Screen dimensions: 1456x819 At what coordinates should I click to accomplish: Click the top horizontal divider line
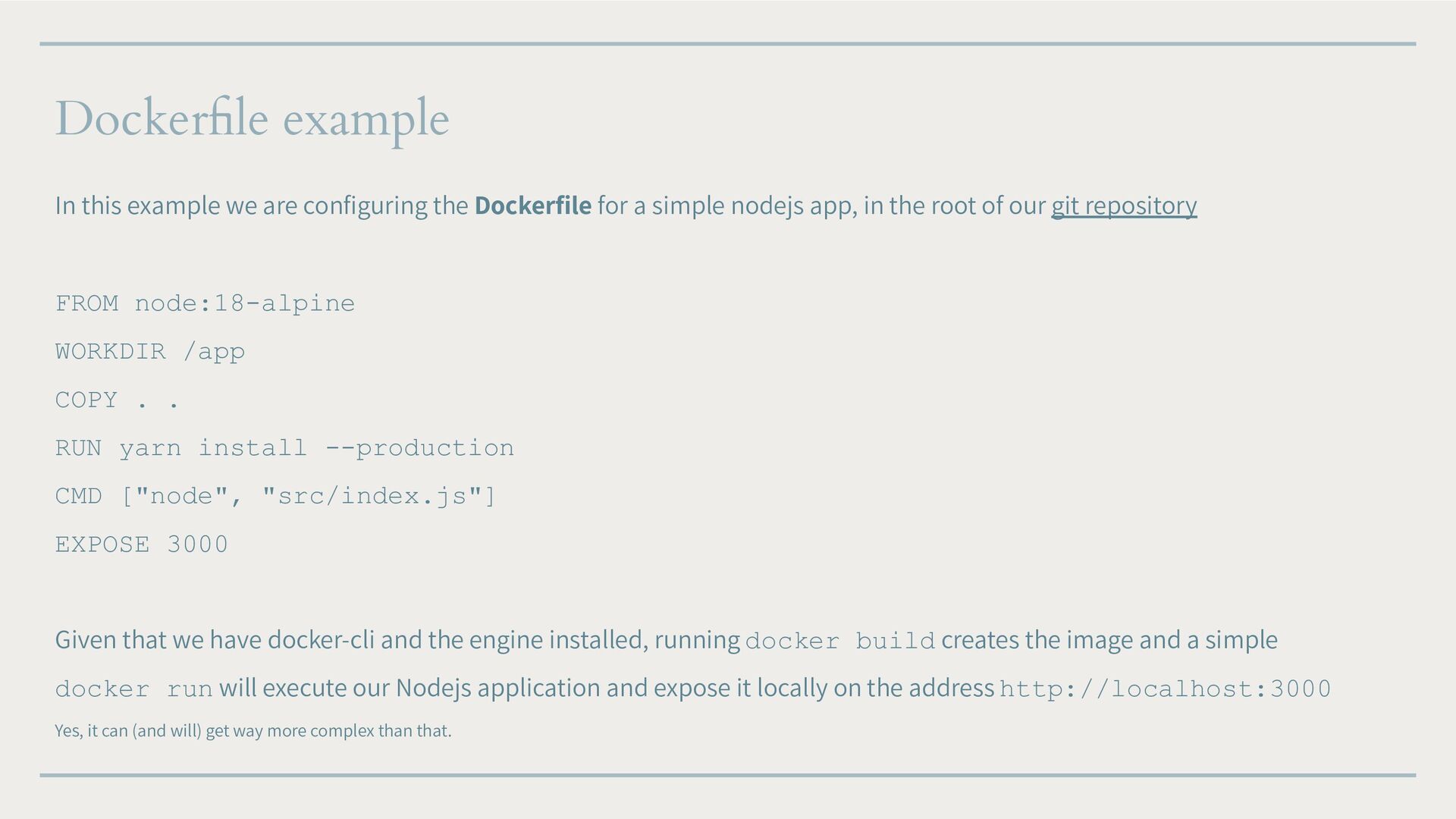click(x=728, y=44)
